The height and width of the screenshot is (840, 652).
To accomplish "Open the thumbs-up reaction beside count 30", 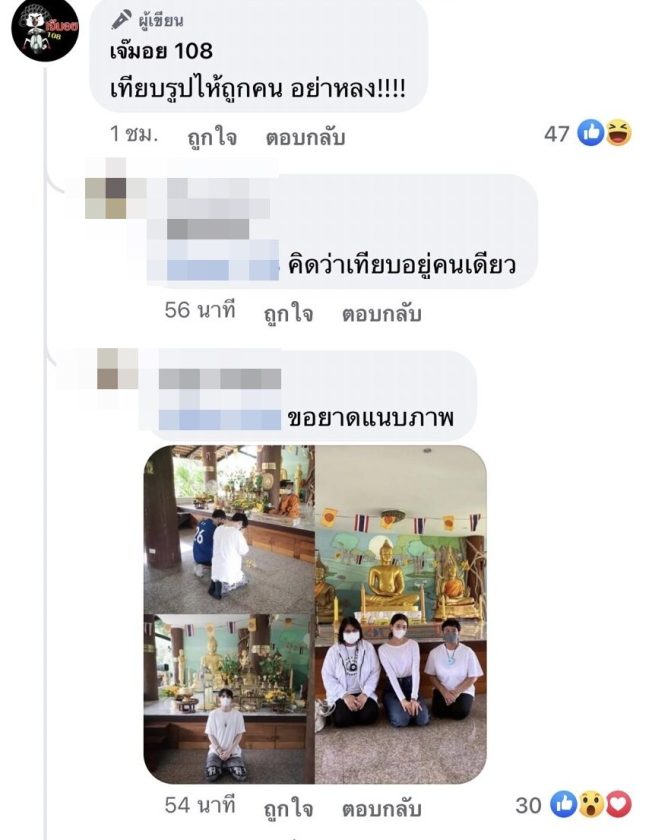I will click(564, 804).
